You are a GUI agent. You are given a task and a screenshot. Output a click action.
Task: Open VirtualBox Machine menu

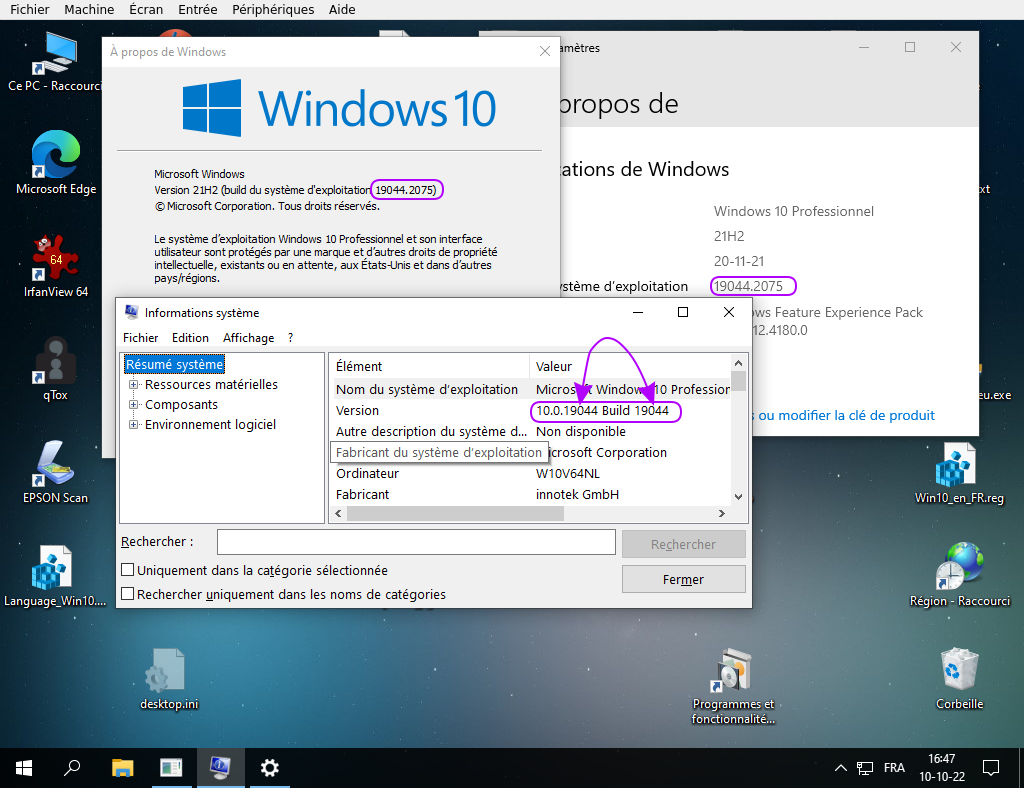click(89, 9)
